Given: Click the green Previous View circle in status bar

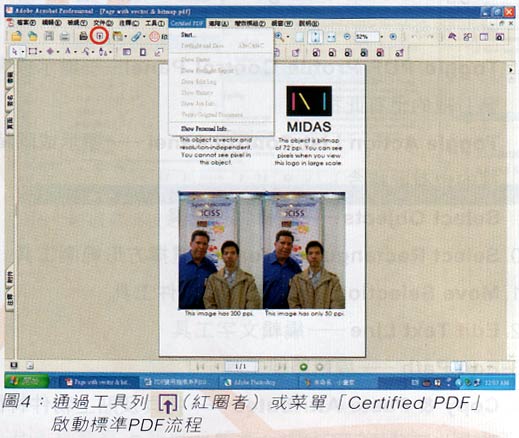Looking at the screenshot, I should [303, 367].
